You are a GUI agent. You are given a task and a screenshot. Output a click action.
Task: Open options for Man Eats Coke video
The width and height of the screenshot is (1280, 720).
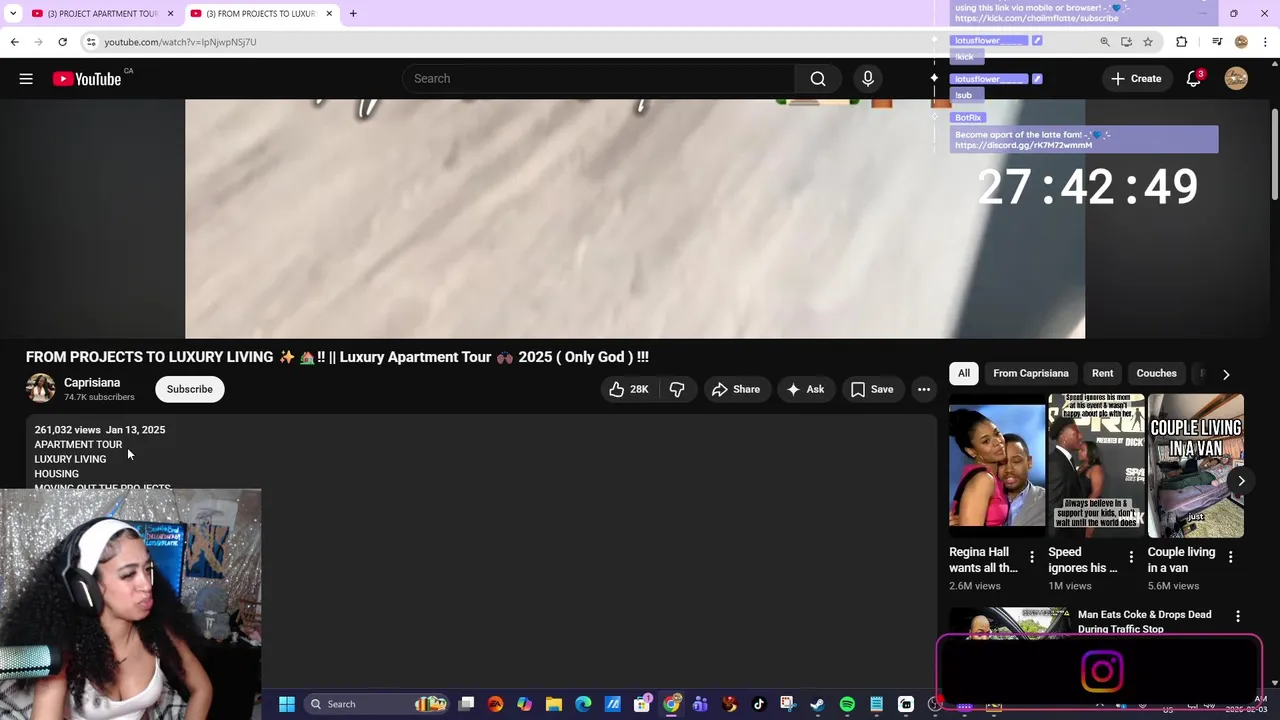point(1237,616)
